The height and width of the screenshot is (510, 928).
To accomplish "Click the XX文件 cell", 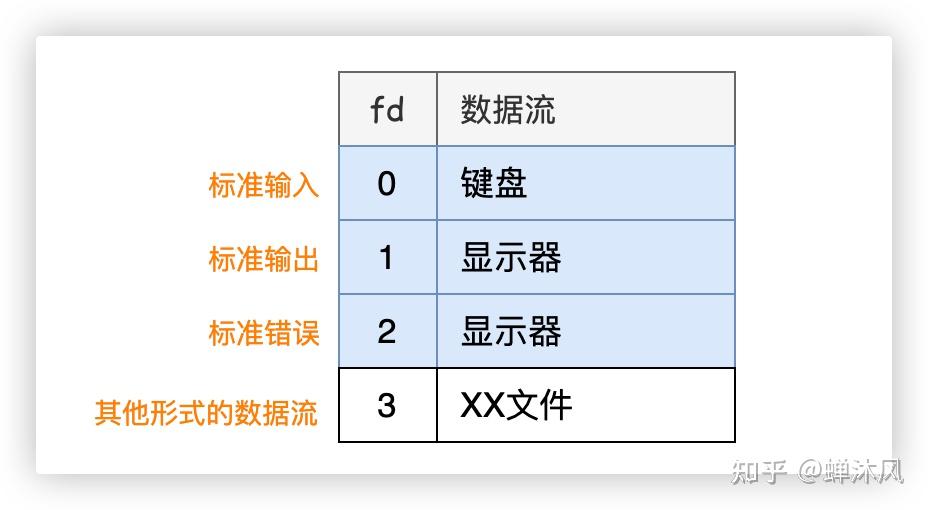I will click(x=516, y=405).
